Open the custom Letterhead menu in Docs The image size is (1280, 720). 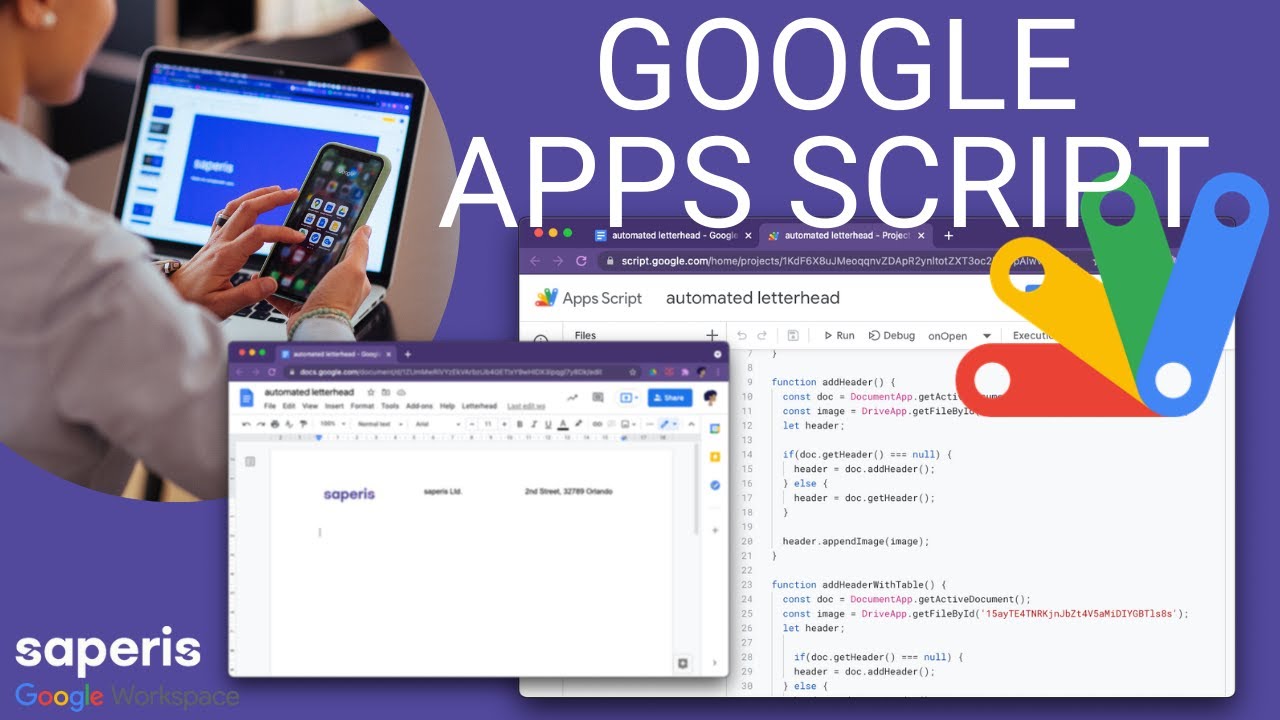[x=479, y=406]
